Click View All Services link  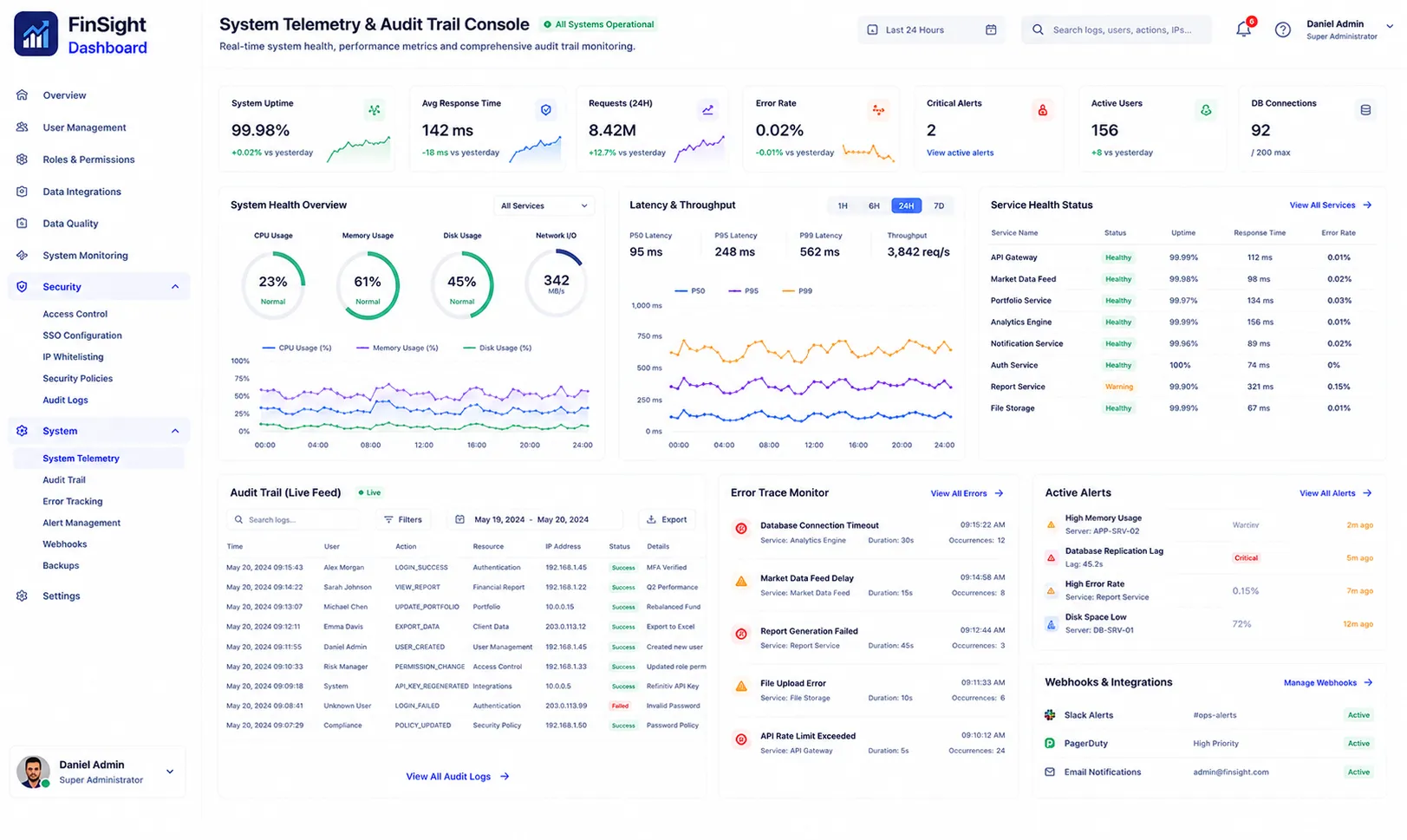pos(1330,205)
